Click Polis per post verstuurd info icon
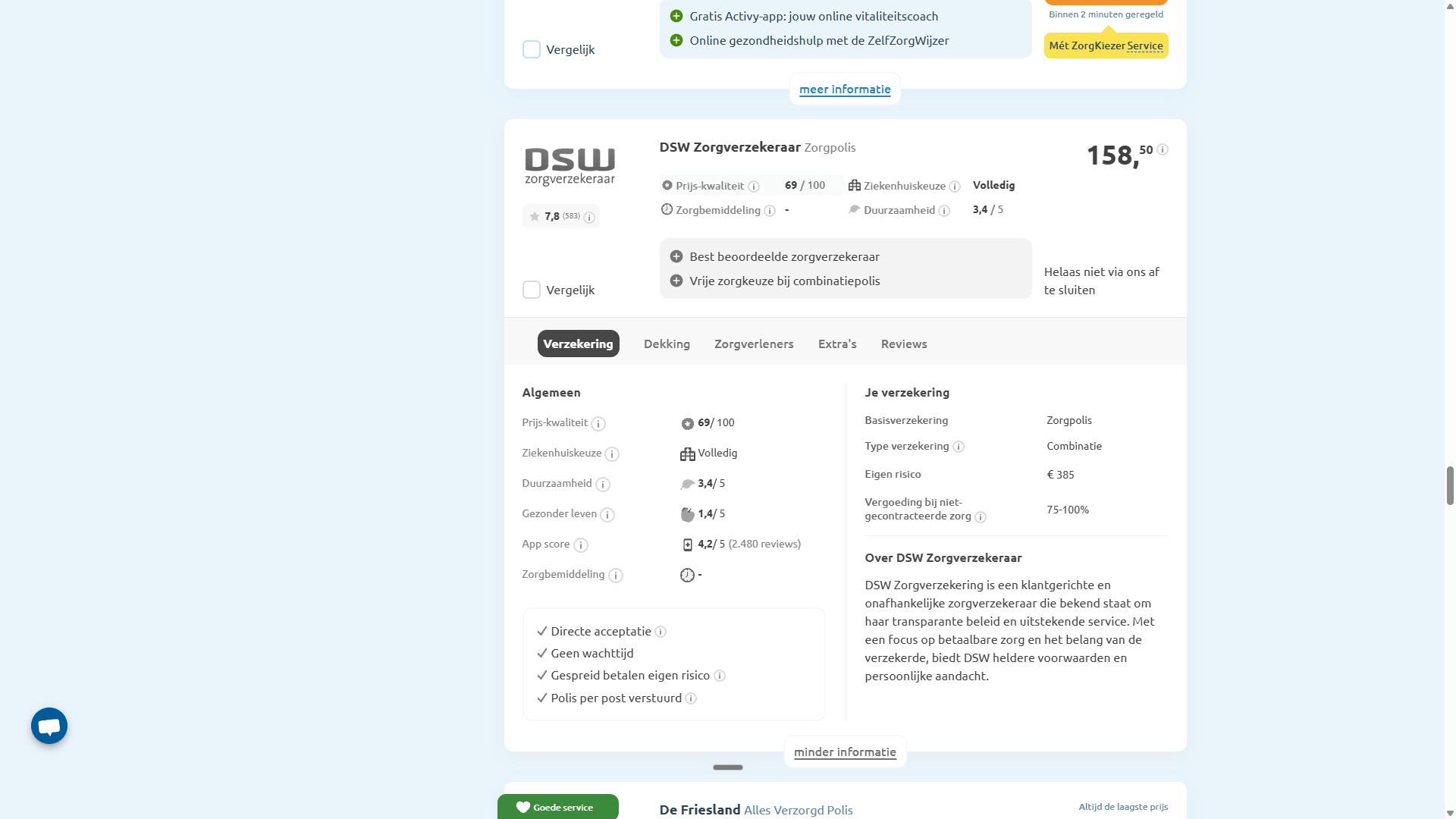Viewport: 1456px width, 819px height. click(x=691, y=698)
